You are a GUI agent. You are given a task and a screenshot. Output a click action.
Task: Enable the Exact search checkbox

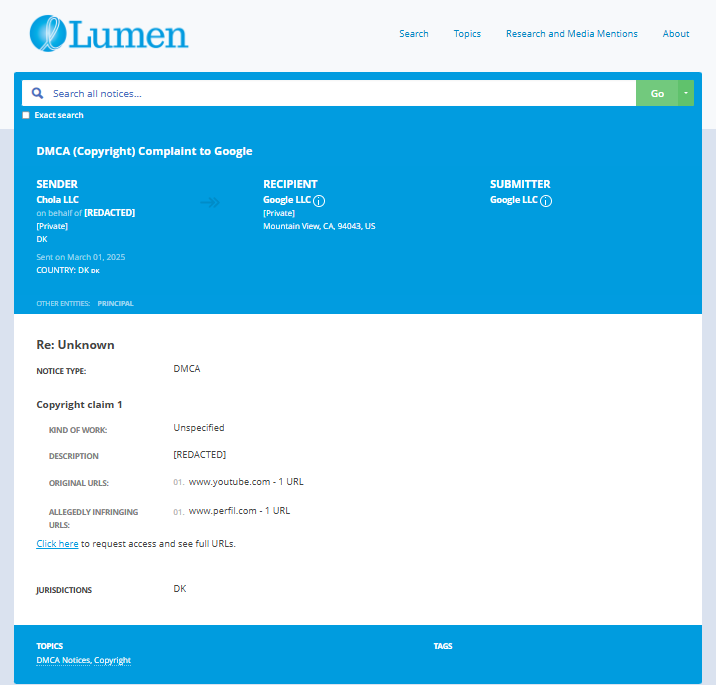pos(26,115)
